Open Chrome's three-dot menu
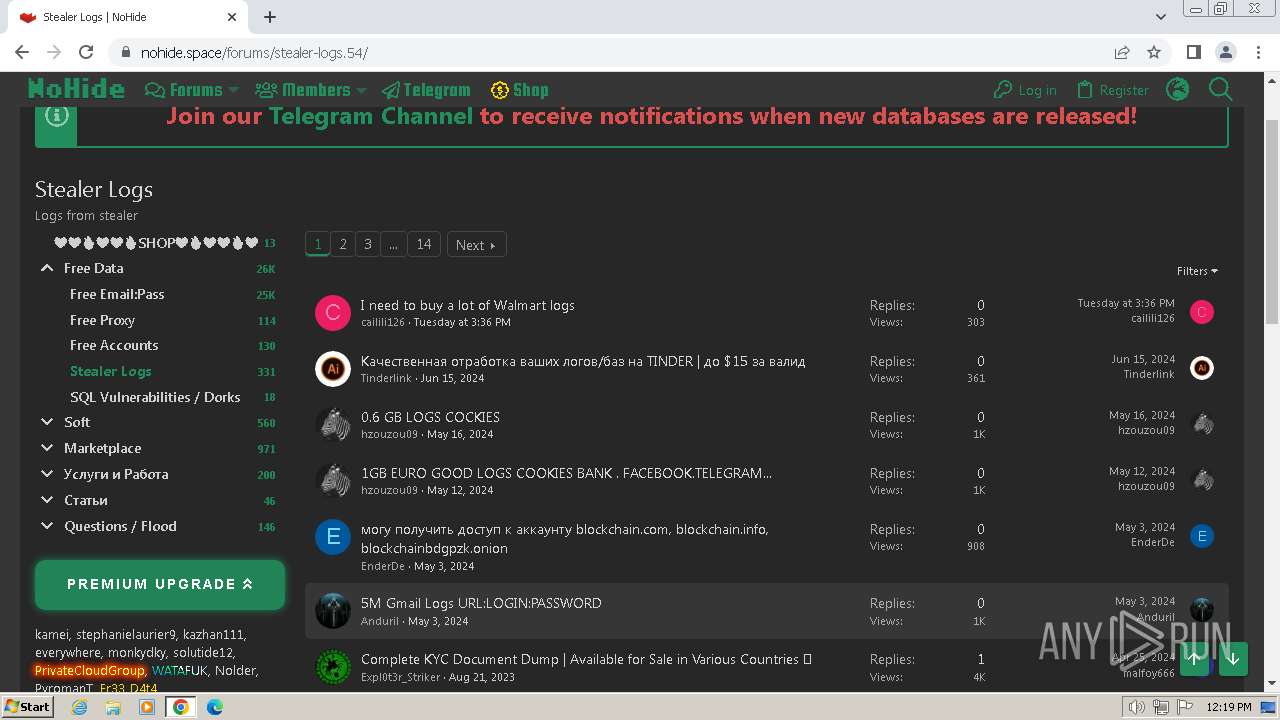 click(x=1256, y=52)
